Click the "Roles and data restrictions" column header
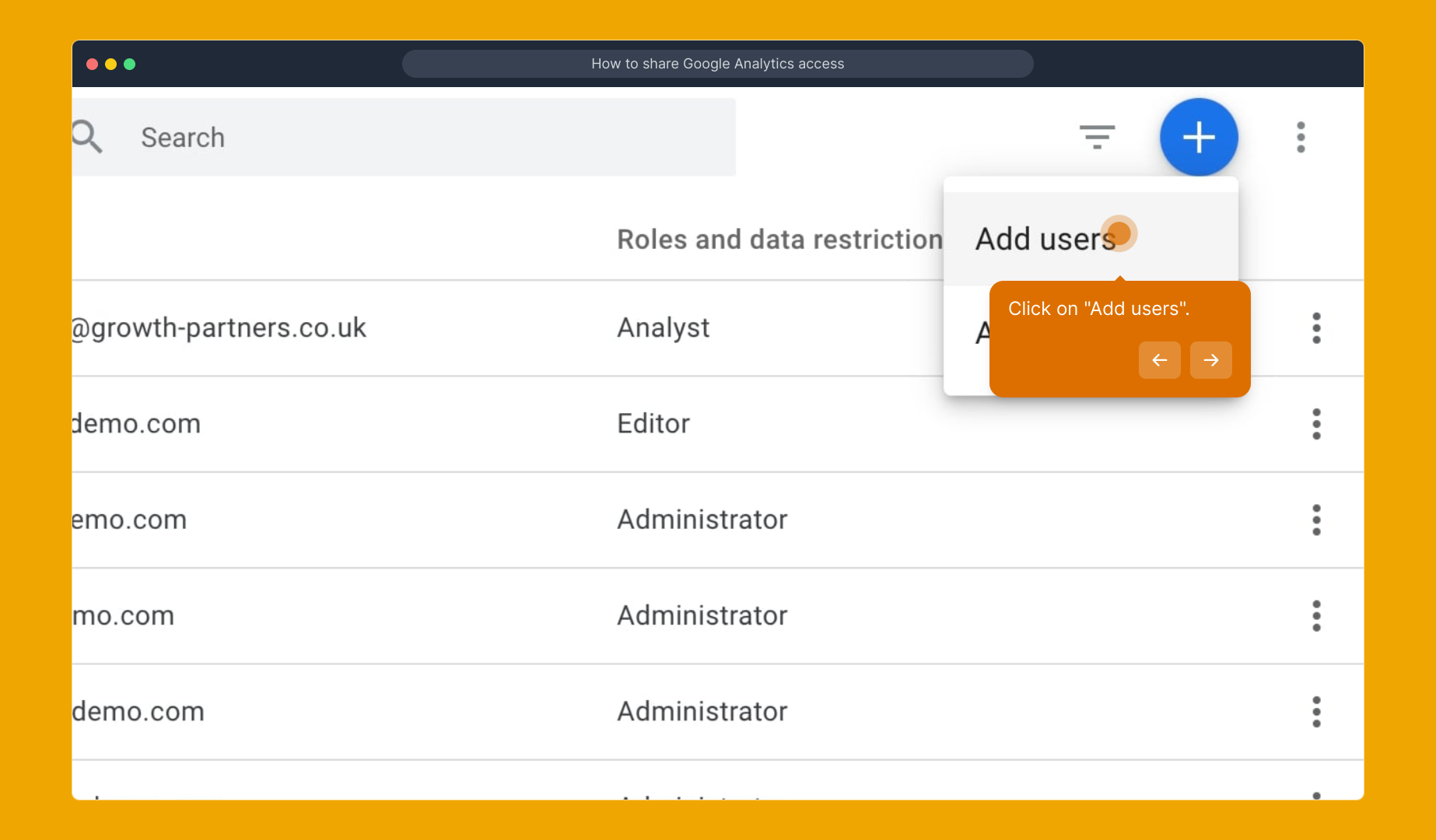This screenshot has height=840, width=1436. (778, 239)
